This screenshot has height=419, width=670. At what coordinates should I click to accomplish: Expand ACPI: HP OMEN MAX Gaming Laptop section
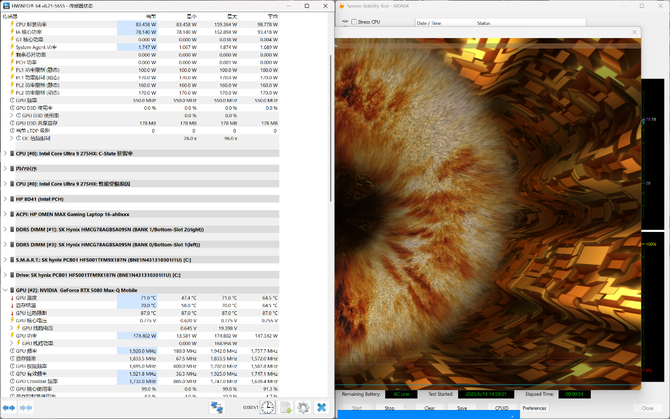pyautogui.click(x=7, y=214)
